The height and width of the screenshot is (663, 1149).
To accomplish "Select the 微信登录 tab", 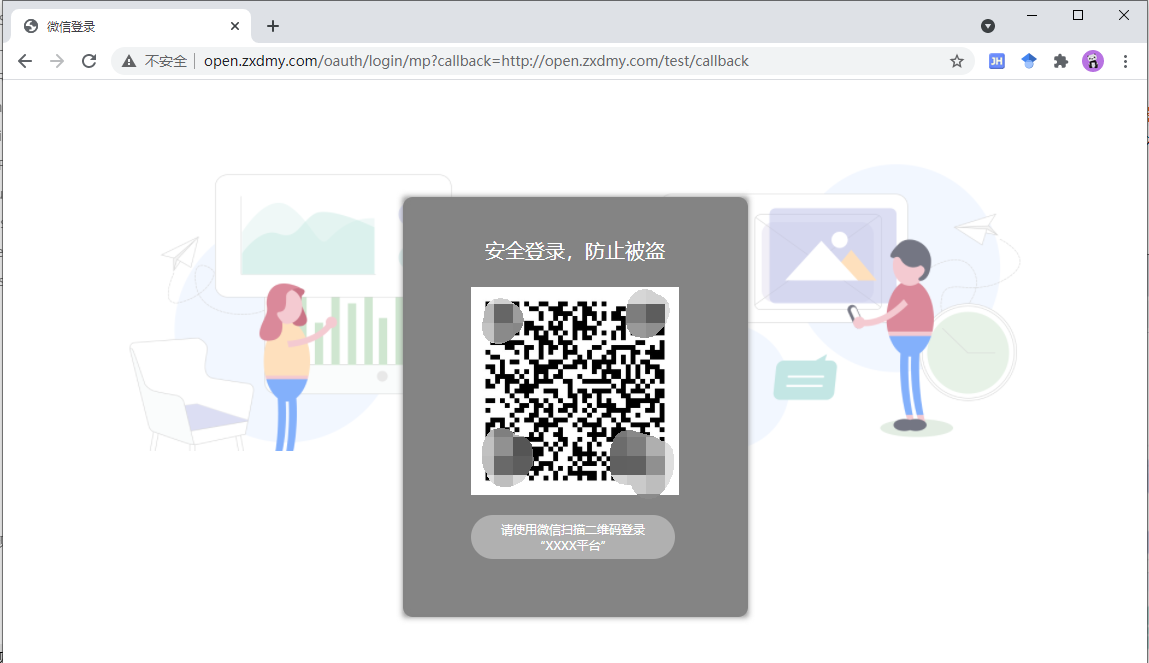I will (x=131, y=26).
